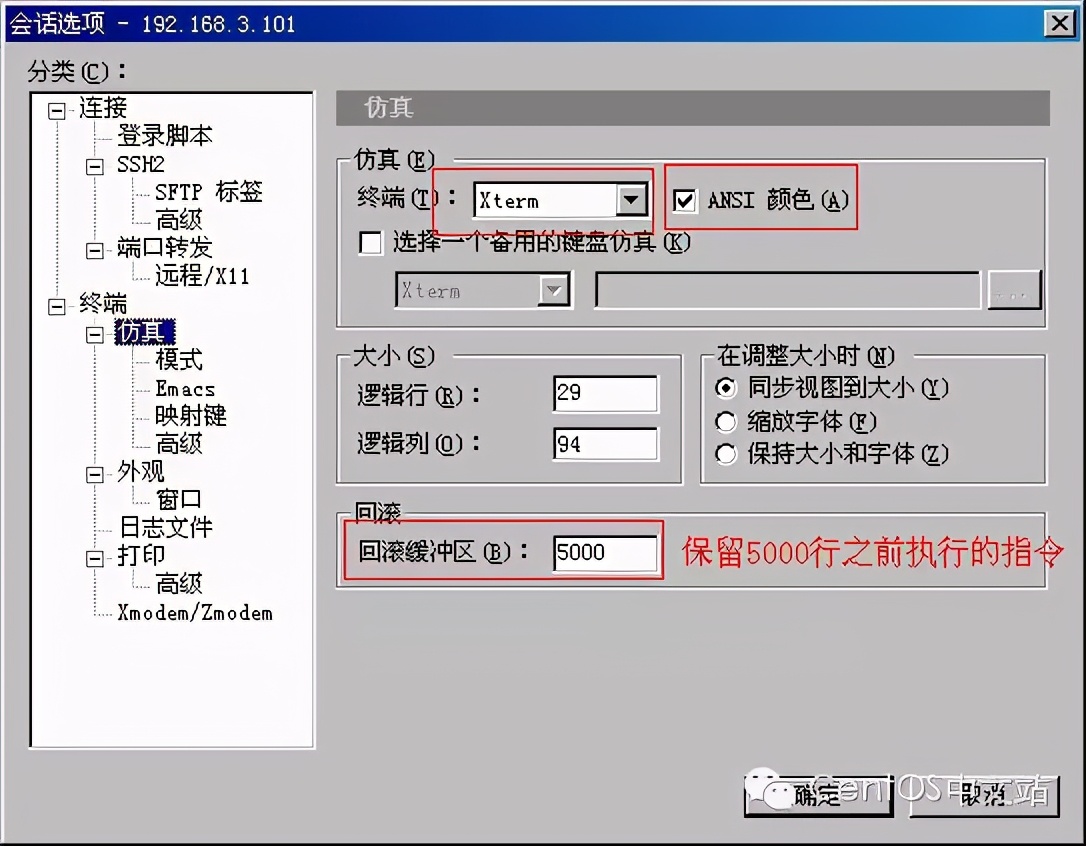Screen dimensions: 1086x846
Task: Click the 逻辑列 input field
Action: pos(605,443)
